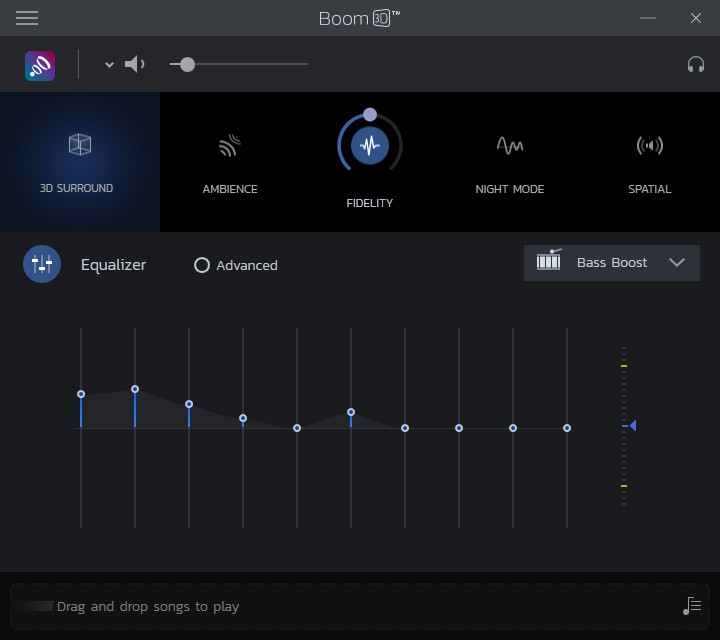Open the playlist music note icon
Viewport: 720px width, 640px height.
(692, 606)
